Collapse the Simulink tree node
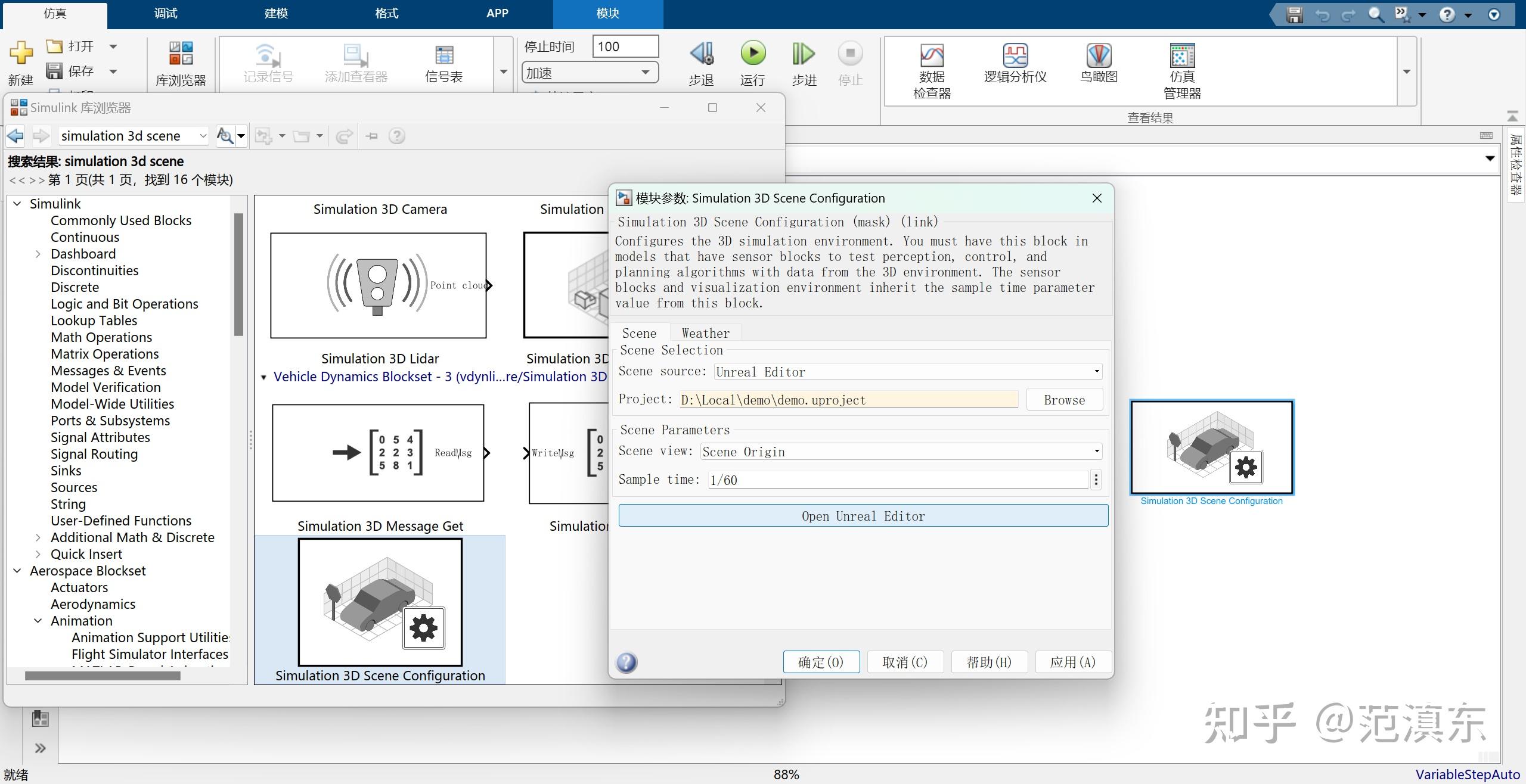 point(17,204)
